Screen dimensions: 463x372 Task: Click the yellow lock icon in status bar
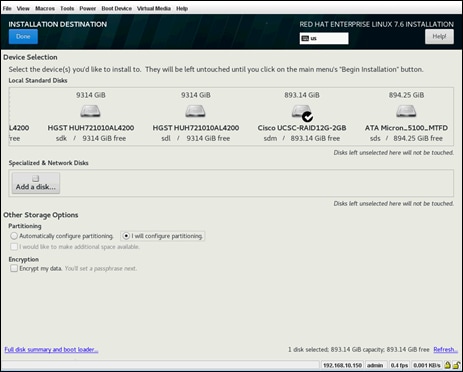(x=447, y=365)
